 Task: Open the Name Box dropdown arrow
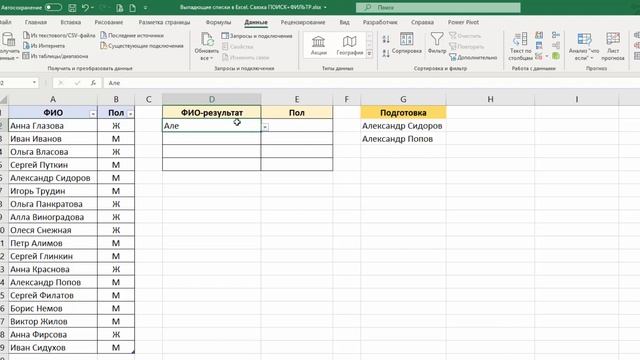34,83
